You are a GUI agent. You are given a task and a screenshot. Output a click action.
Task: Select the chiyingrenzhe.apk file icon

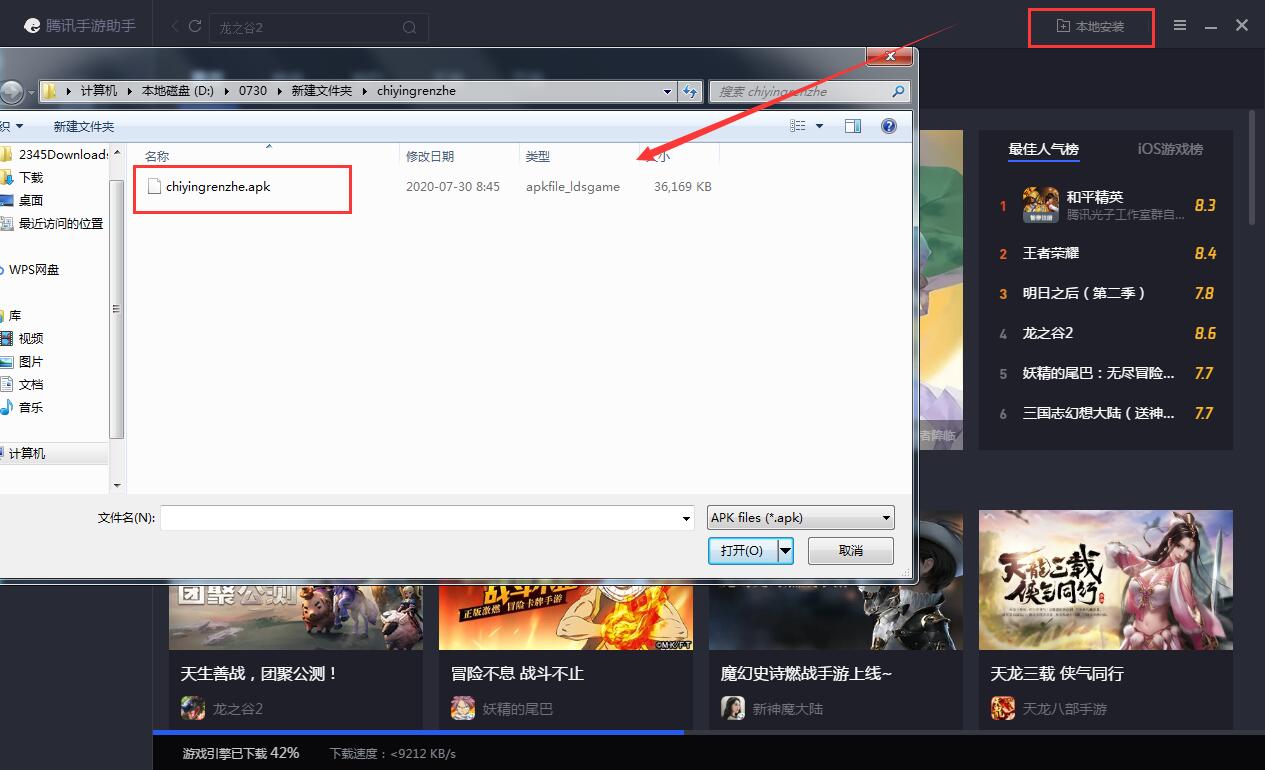[154, 187]
